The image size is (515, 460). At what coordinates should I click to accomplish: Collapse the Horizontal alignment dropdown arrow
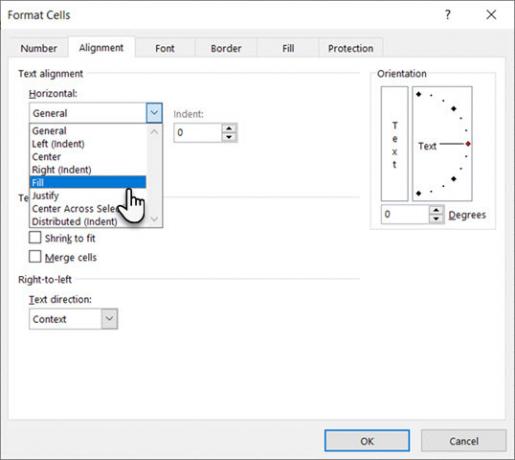coord(154,113)
